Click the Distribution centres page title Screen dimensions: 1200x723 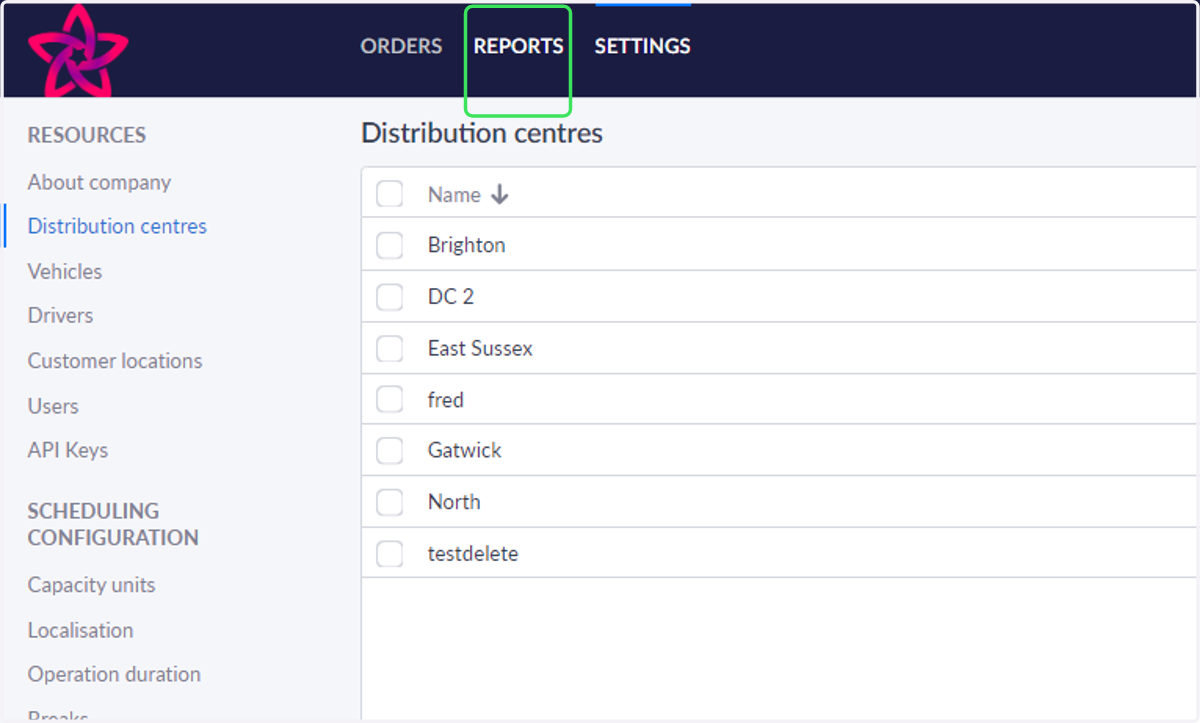[482, 133]
